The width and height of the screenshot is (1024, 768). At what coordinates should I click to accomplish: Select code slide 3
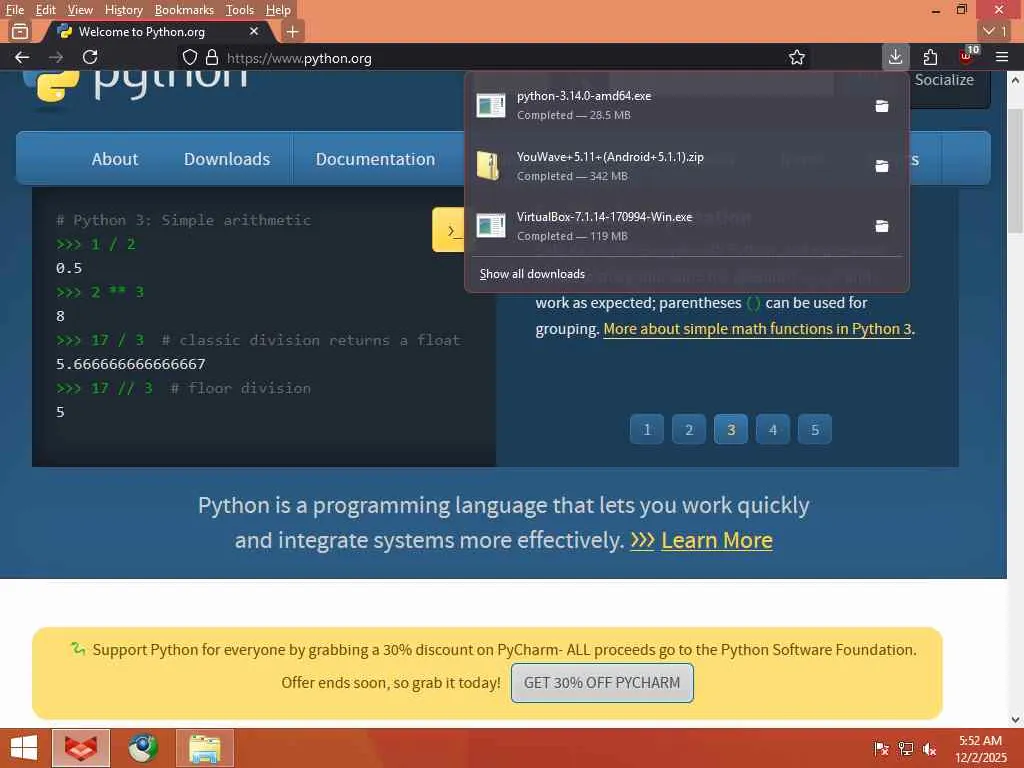pyautogui.click(x=731, y=429)
